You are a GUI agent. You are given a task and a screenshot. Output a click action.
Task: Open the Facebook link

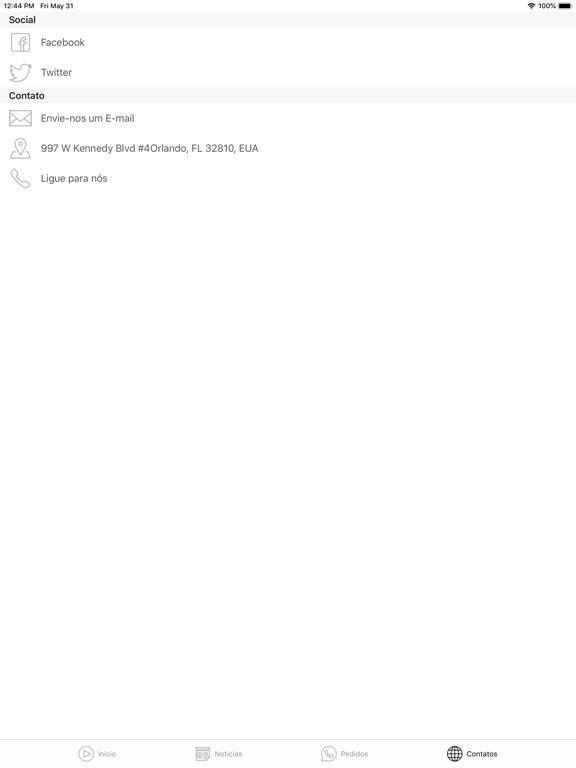[x=288, y=43]
